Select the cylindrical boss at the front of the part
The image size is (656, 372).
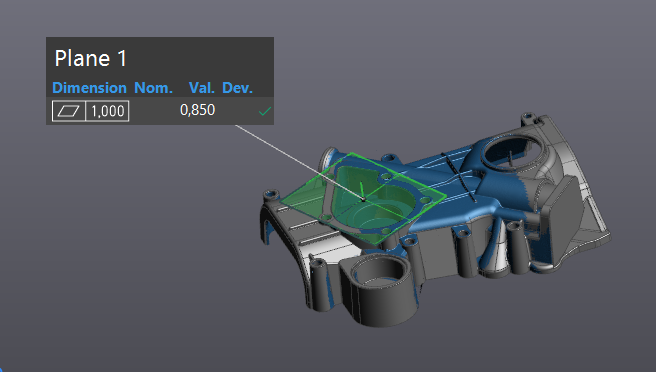click(379, 289)
